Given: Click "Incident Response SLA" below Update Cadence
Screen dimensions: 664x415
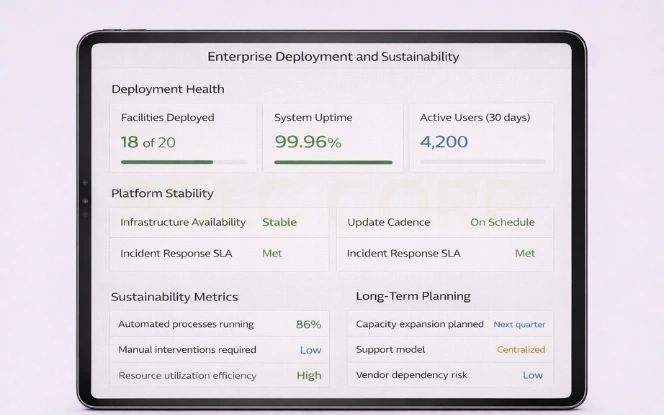Looking at the screenshot, I should pyautogui.click(x=404, y=253).
